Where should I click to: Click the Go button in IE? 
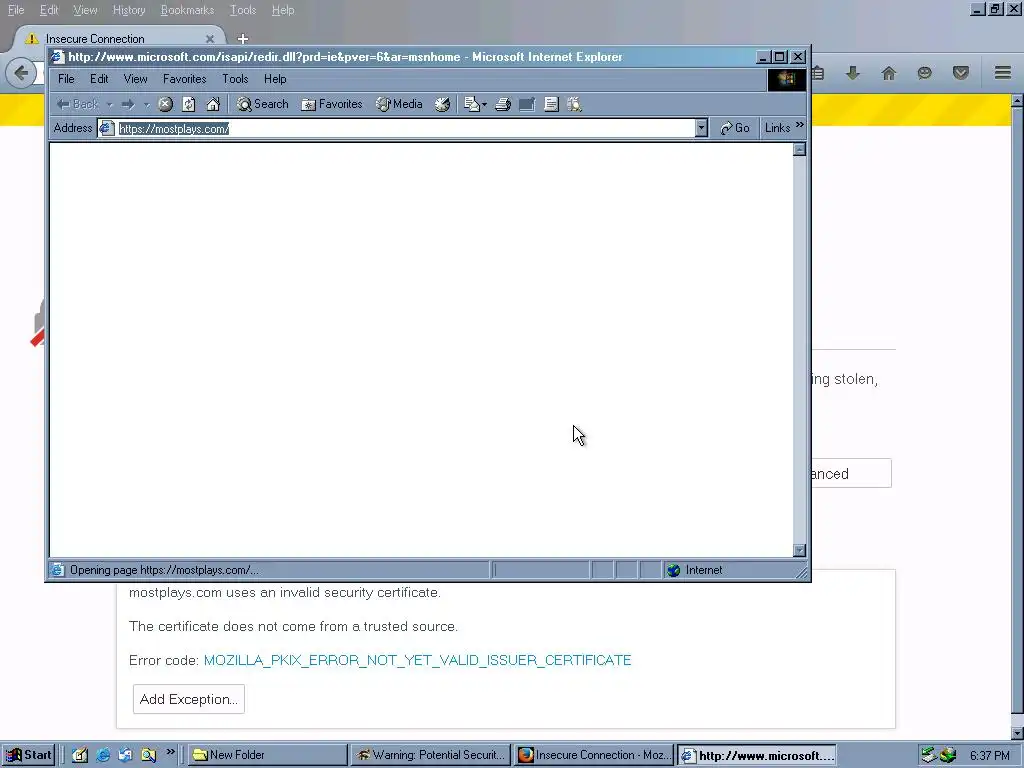point(735,128)
